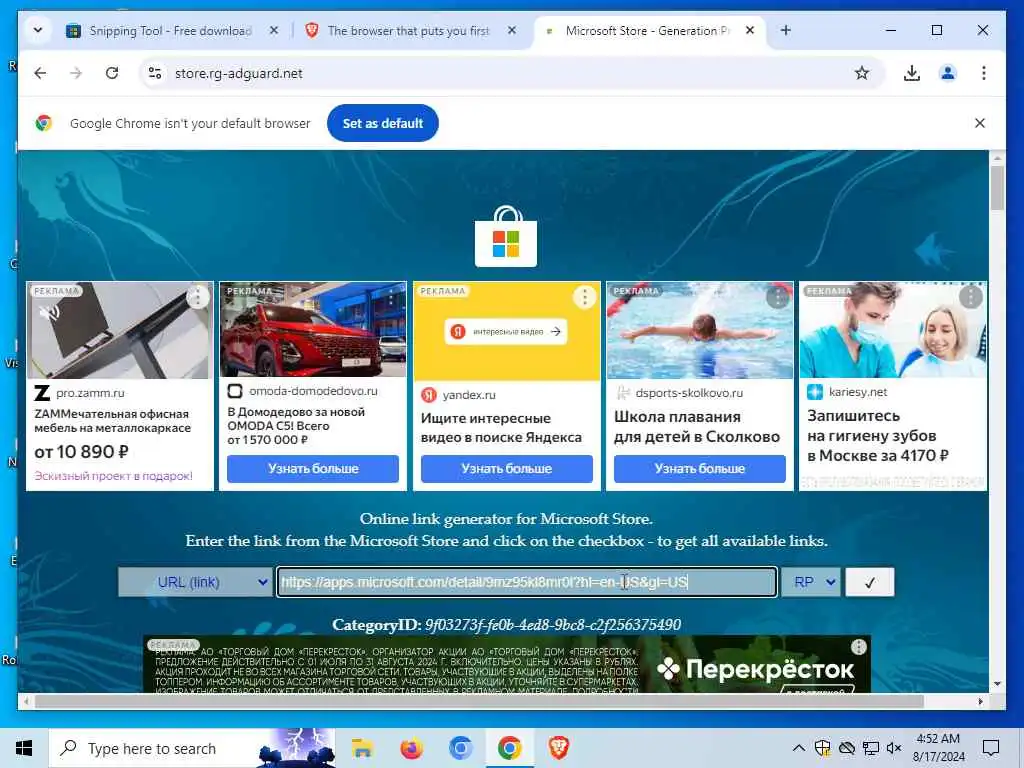The height and width of the screenshot is (768, 1024).
Task: Reload the current page
Action: (112, 73)
